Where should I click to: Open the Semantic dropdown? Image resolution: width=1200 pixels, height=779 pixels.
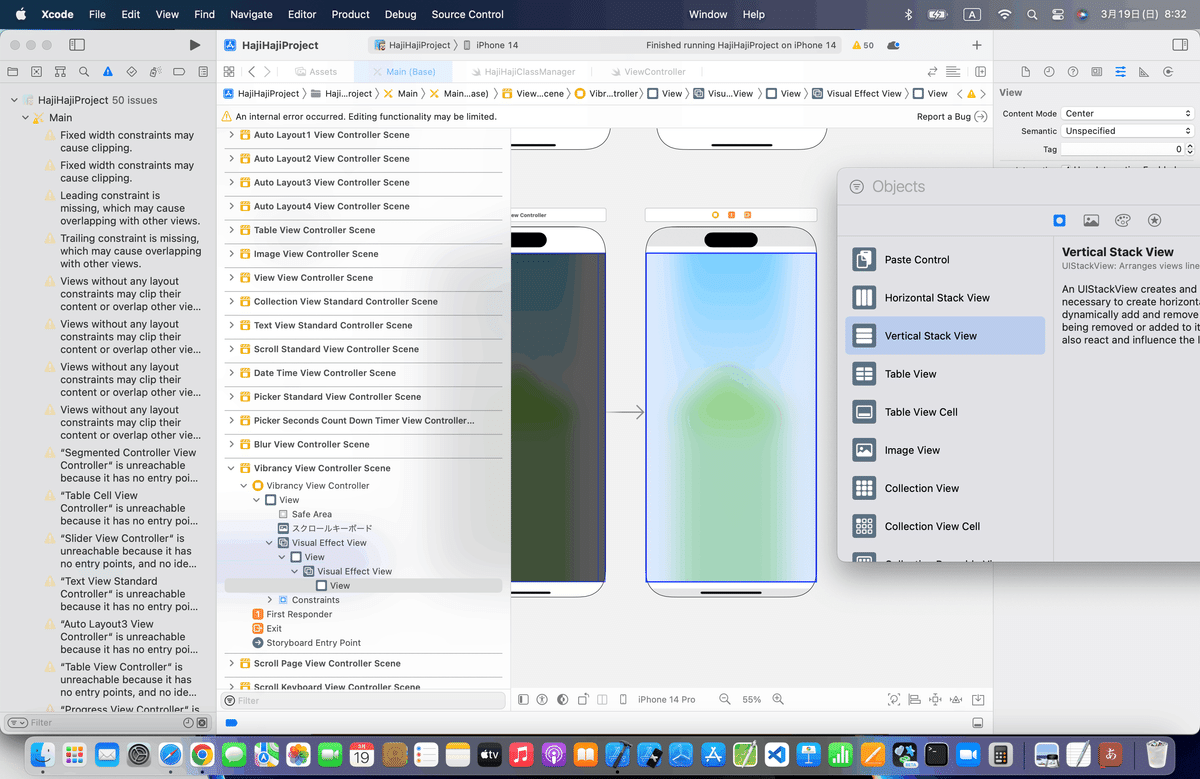[x=1127, y=131]
